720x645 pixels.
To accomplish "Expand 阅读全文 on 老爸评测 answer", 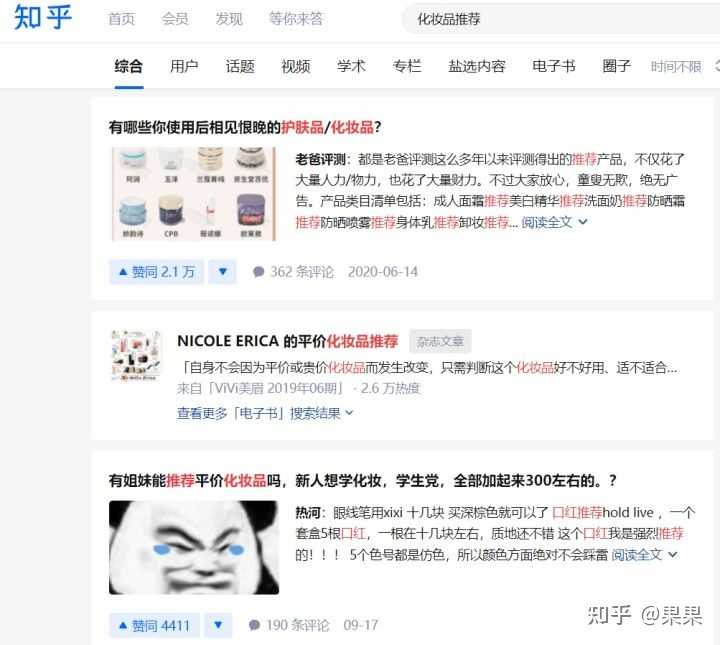I will pyautogui.click(x=554, y=223).
